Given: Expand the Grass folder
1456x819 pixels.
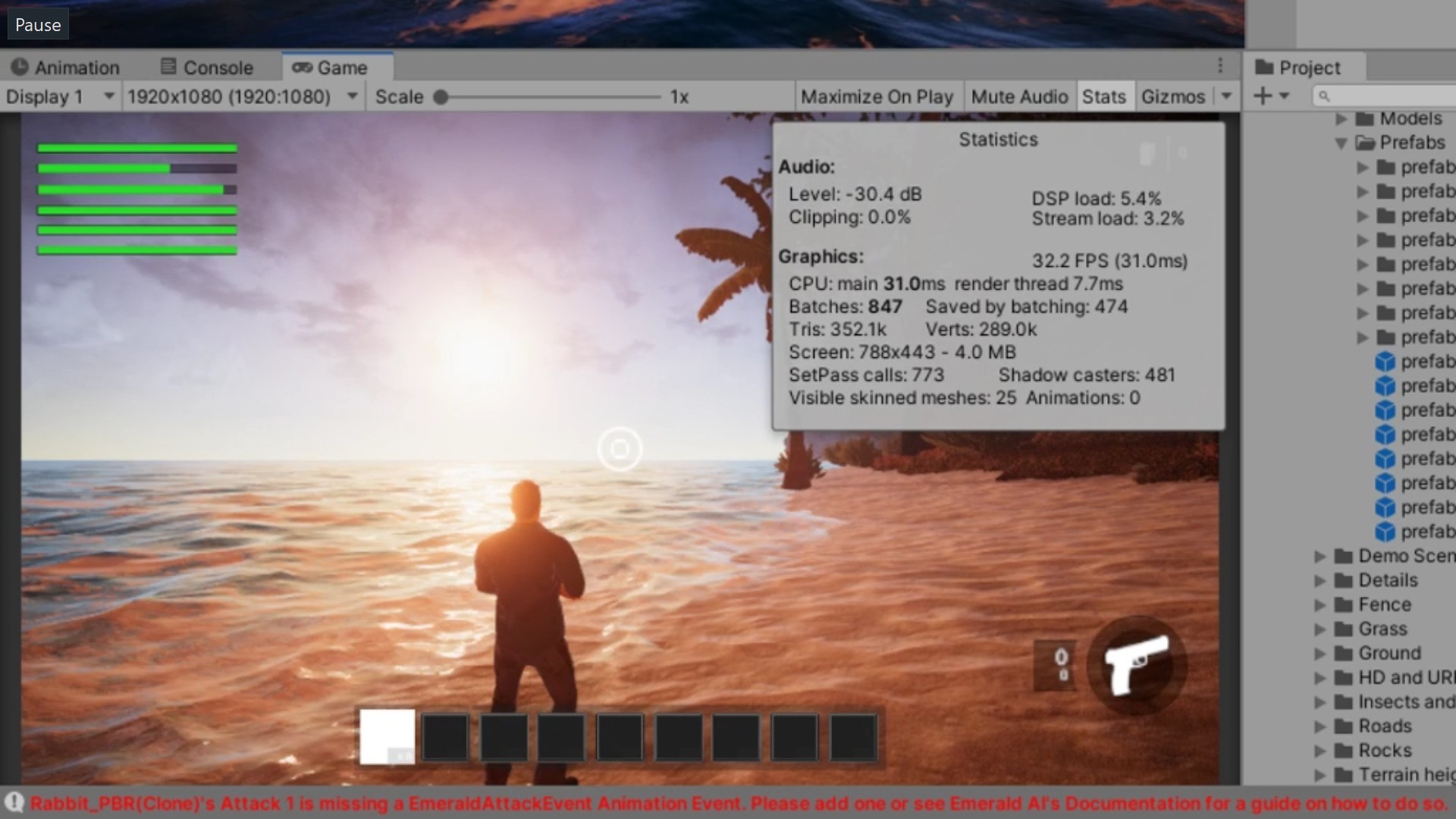Looking at the screenshot, I should [1320, 629].
